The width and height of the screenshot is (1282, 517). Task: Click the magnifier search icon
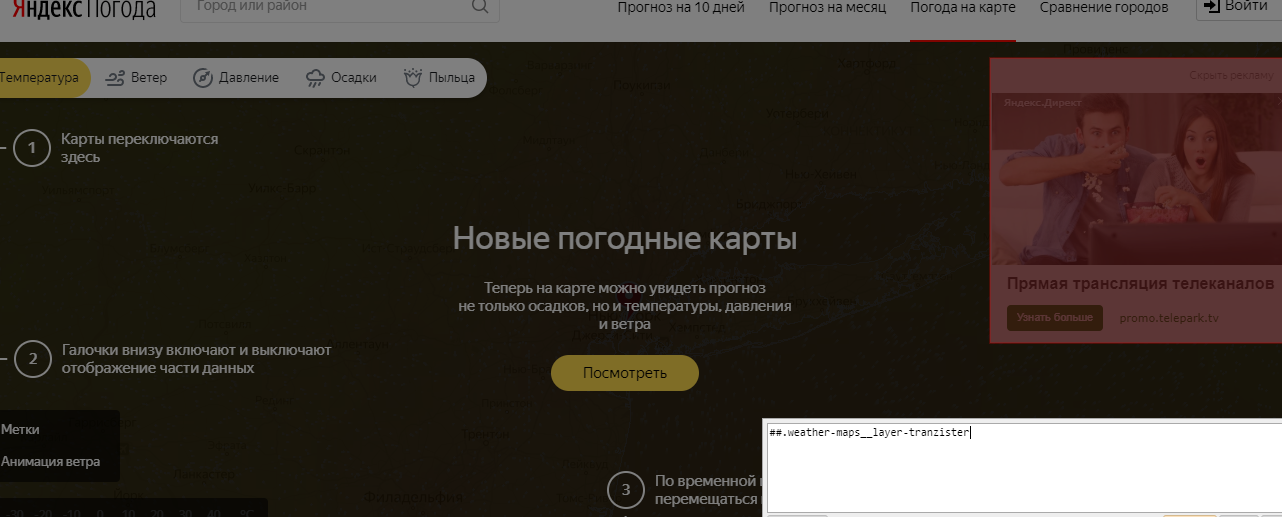coord(480,7)
